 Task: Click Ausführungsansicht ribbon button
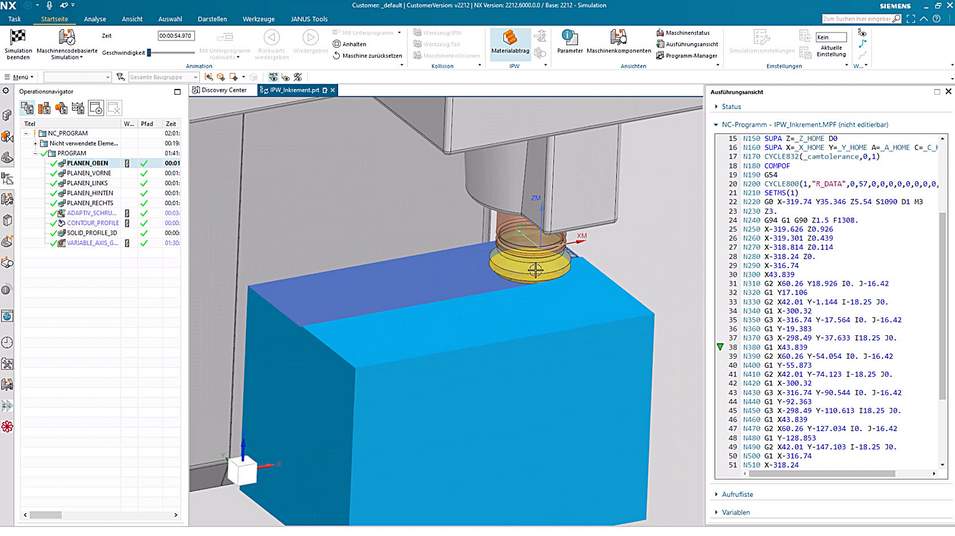pyautogui.click(x=687, y=44)
